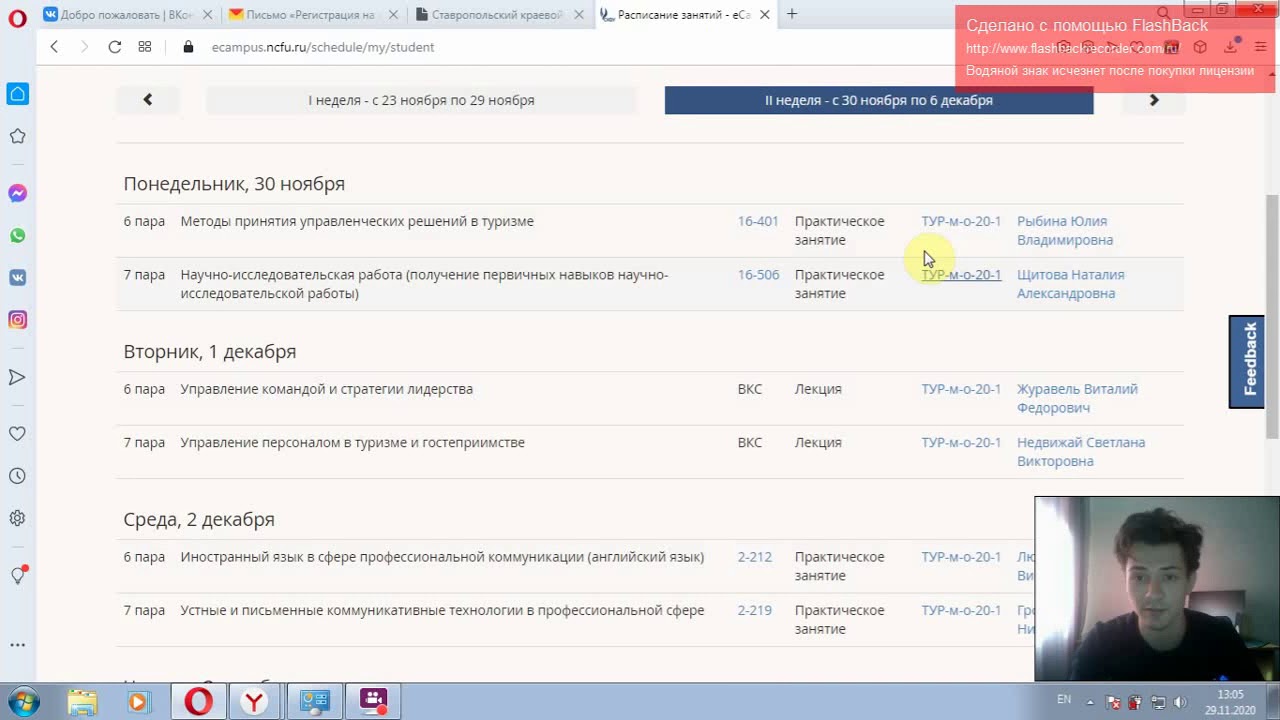The image size is (1280, 720).
Task: Switch to the 'Письмо «Регистрация на' tab
Action: click(x=314, y=15)
